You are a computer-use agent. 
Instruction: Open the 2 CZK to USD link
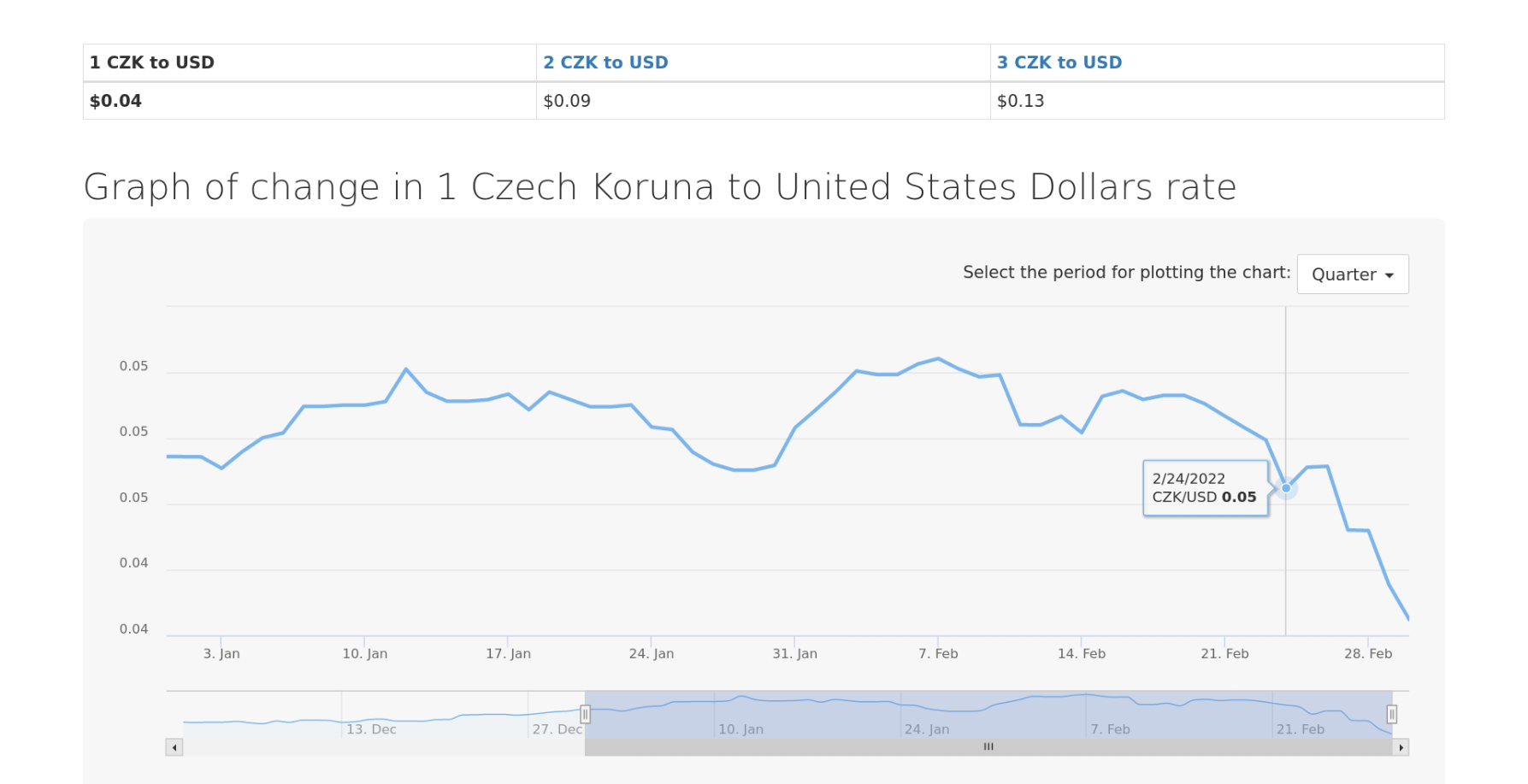[605, 62]
